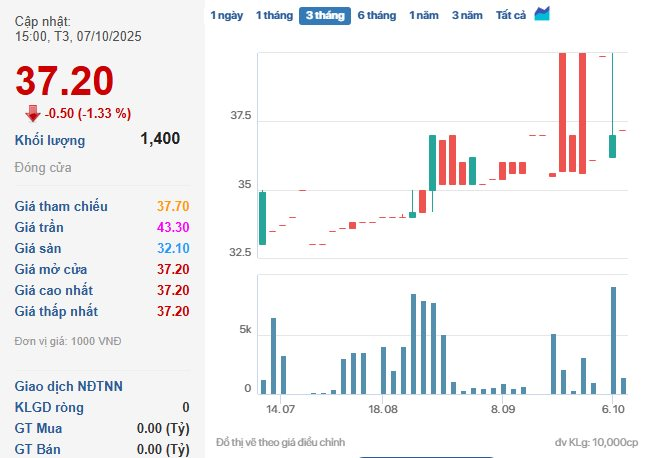This screenshot has width=666, height=458.
Task: Select the 3 năm chart range
Action: pyautogui.click(x=467, y=16)
